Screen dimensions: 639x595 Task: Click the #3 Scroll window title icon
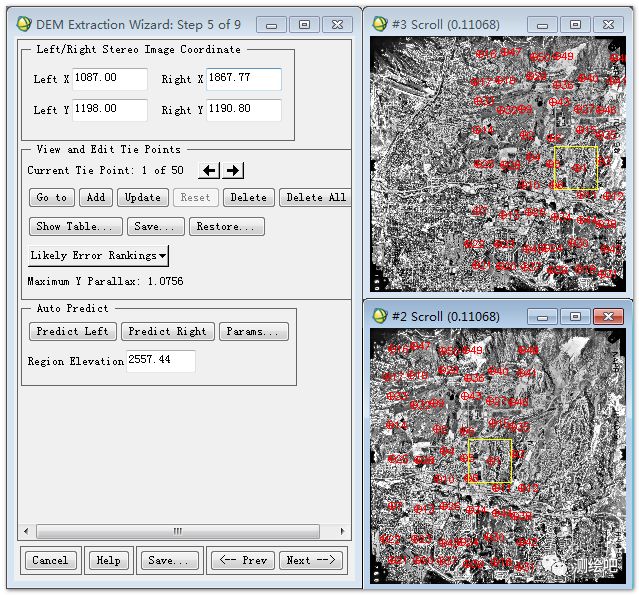[x=380, y=23]
